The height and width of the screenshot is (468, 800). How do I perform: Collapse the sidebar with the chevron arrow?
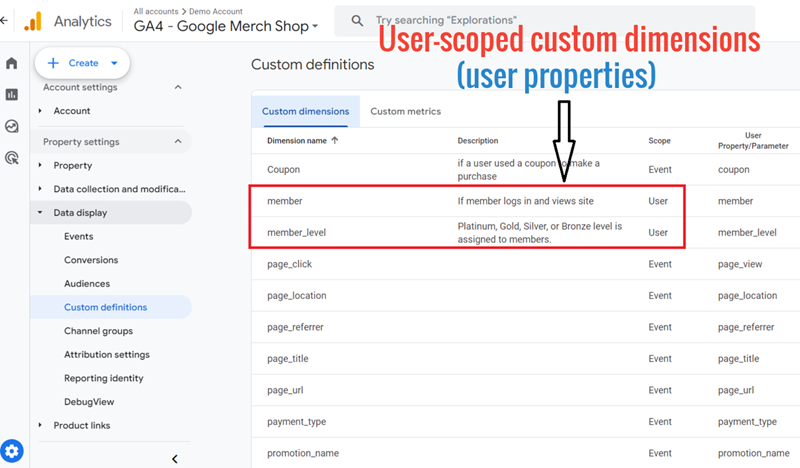pyautogui.click(x=175, y=459)
